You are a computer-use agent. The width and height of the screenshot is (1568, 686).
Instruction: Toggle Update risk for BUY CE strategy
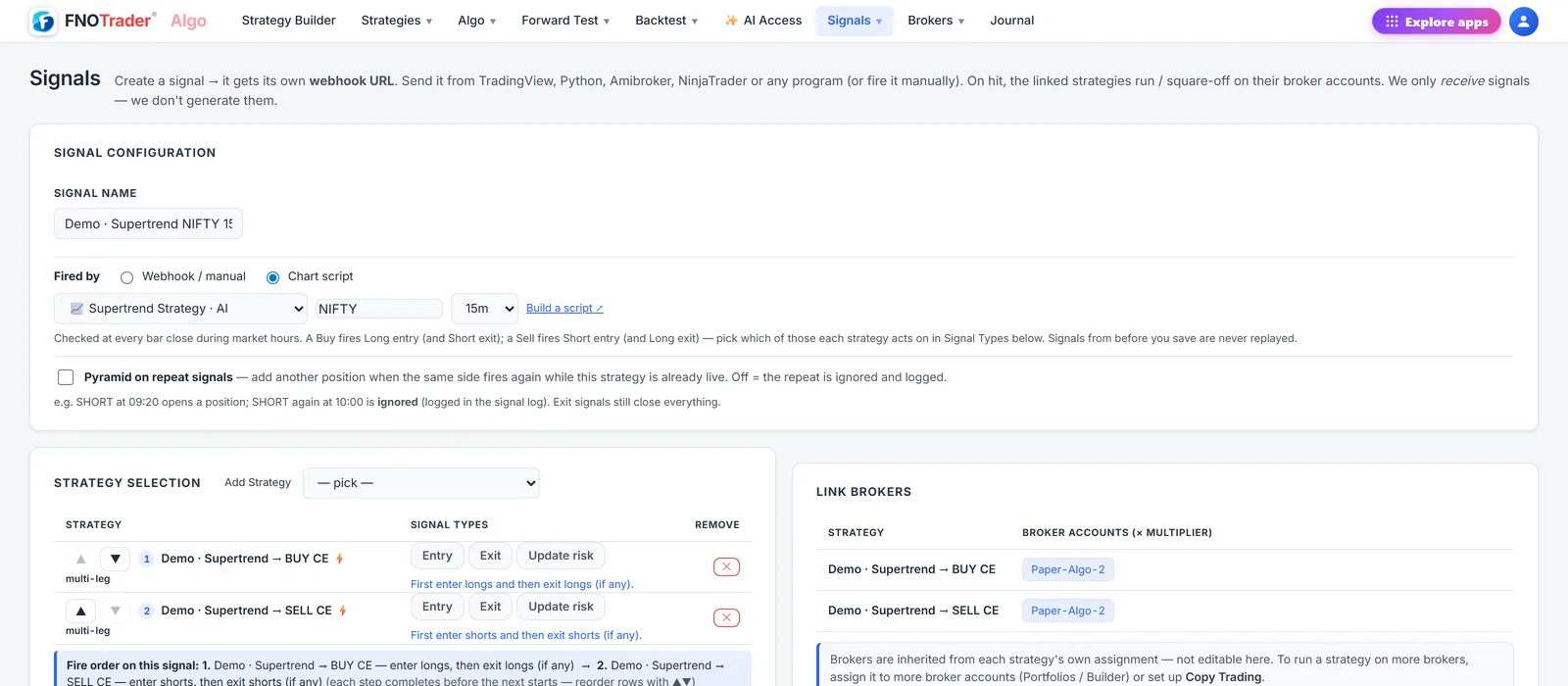(x=561, y=556)
